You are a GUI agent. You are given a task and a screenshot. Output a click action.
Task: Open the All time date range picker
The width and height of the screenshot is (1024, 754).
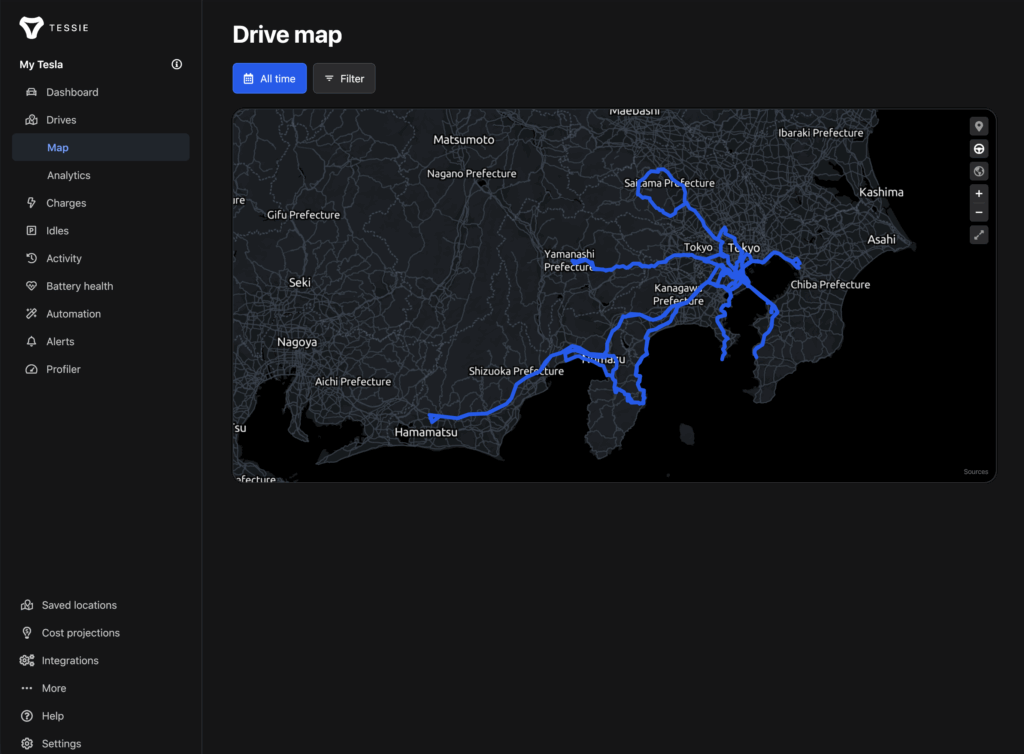269,78
